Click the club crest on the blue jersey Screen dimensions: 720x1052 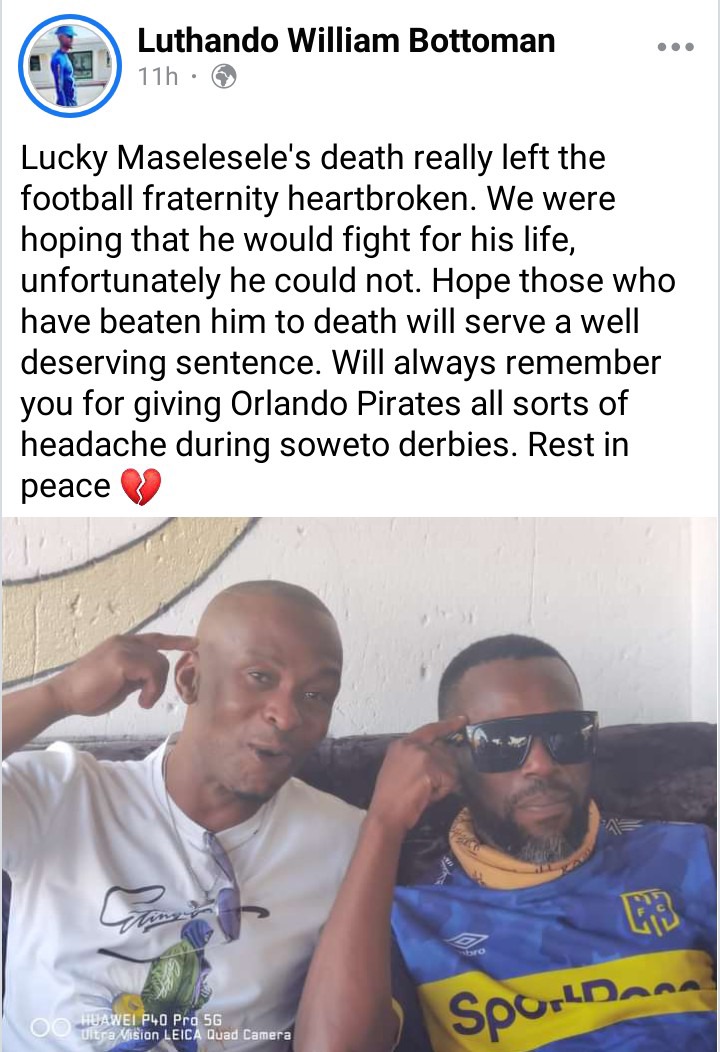648,914
